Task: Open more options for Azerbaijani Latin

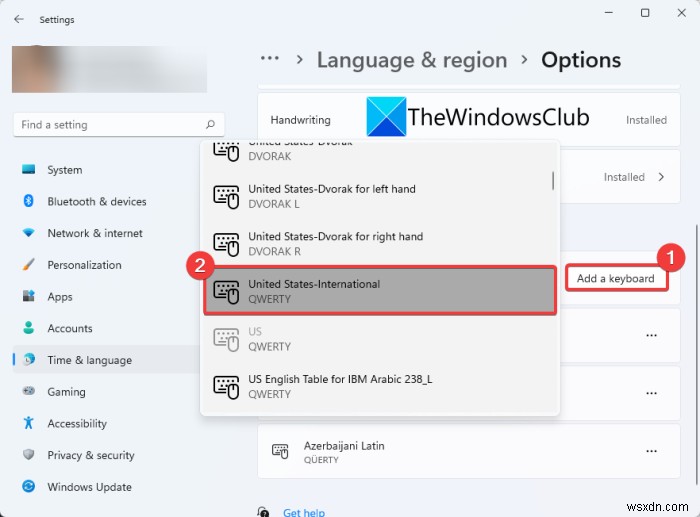Action: [651, 451]
